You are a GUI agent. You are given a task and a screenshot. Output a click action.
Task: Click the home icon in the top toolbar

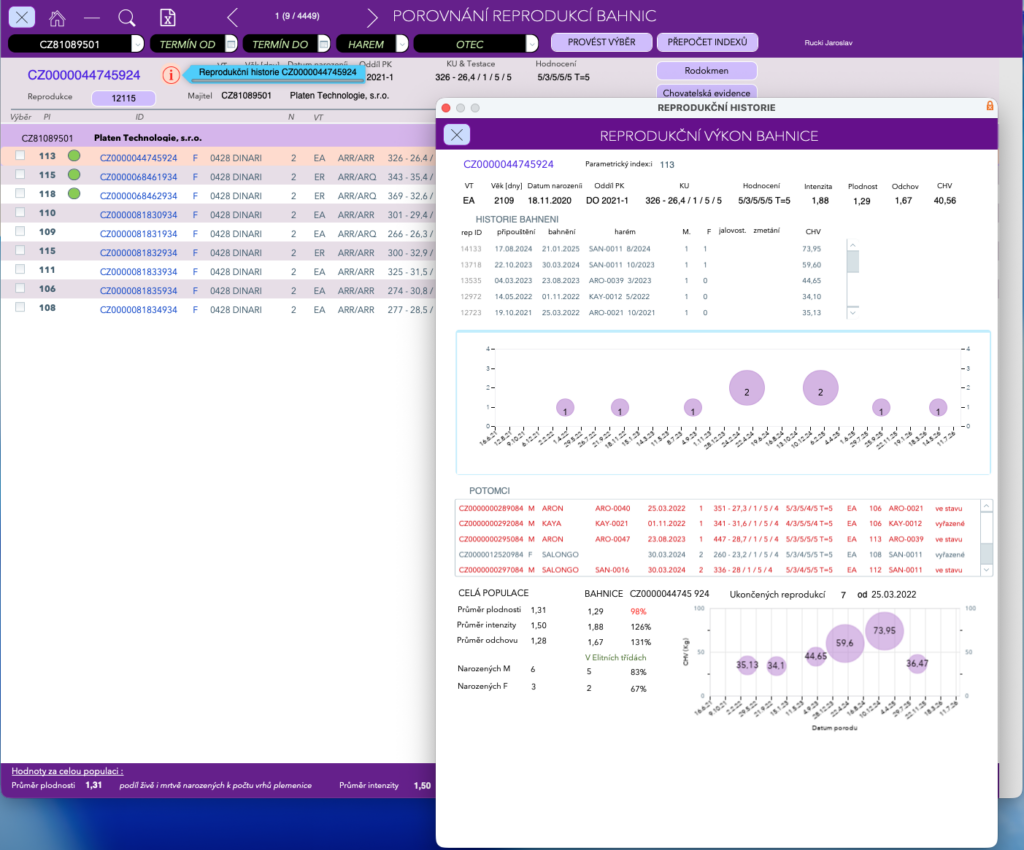click(x=57, y=18)
